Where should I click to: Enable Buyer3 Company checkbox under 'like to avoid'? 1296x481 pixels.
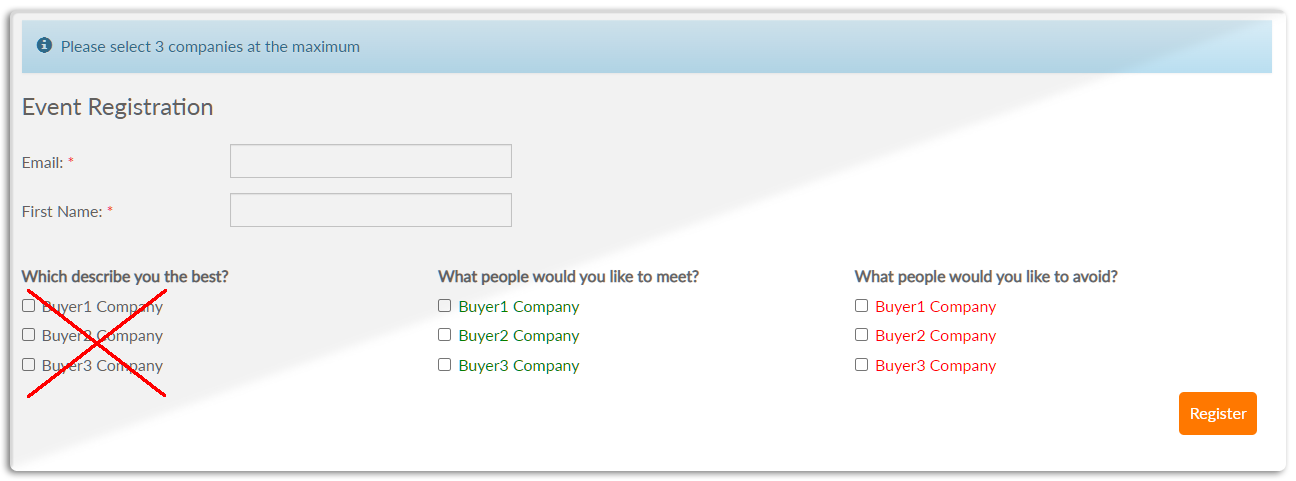tap(862, 365)
